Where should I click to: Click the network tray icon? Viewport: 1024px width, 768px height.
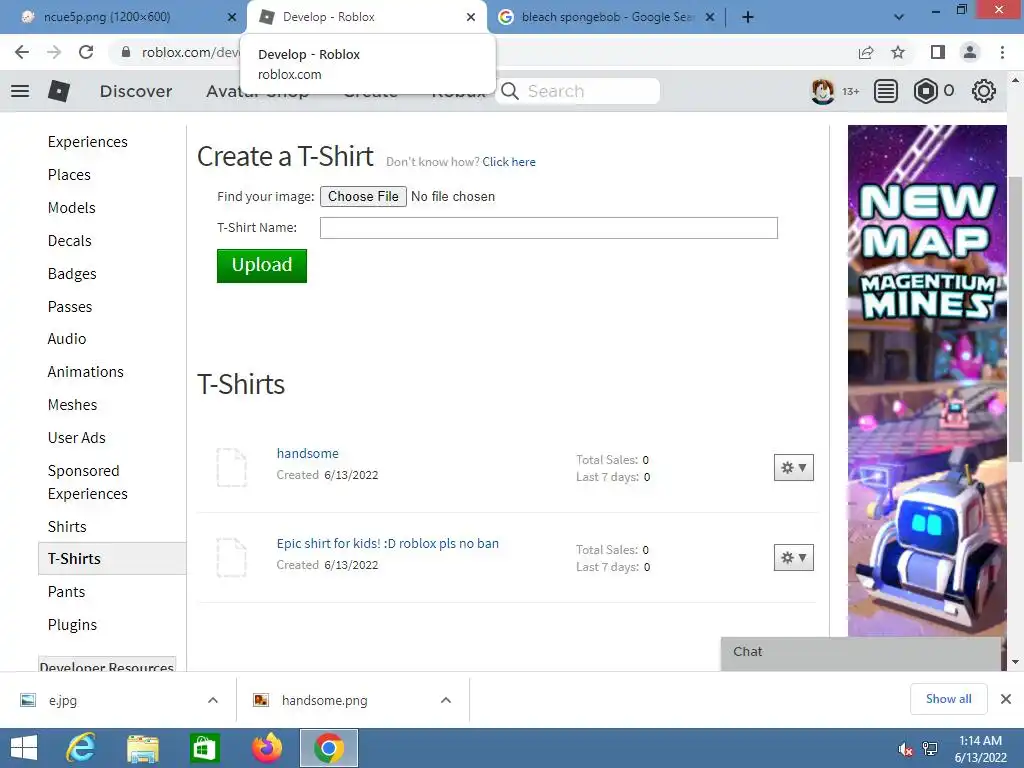click(930, 749)
